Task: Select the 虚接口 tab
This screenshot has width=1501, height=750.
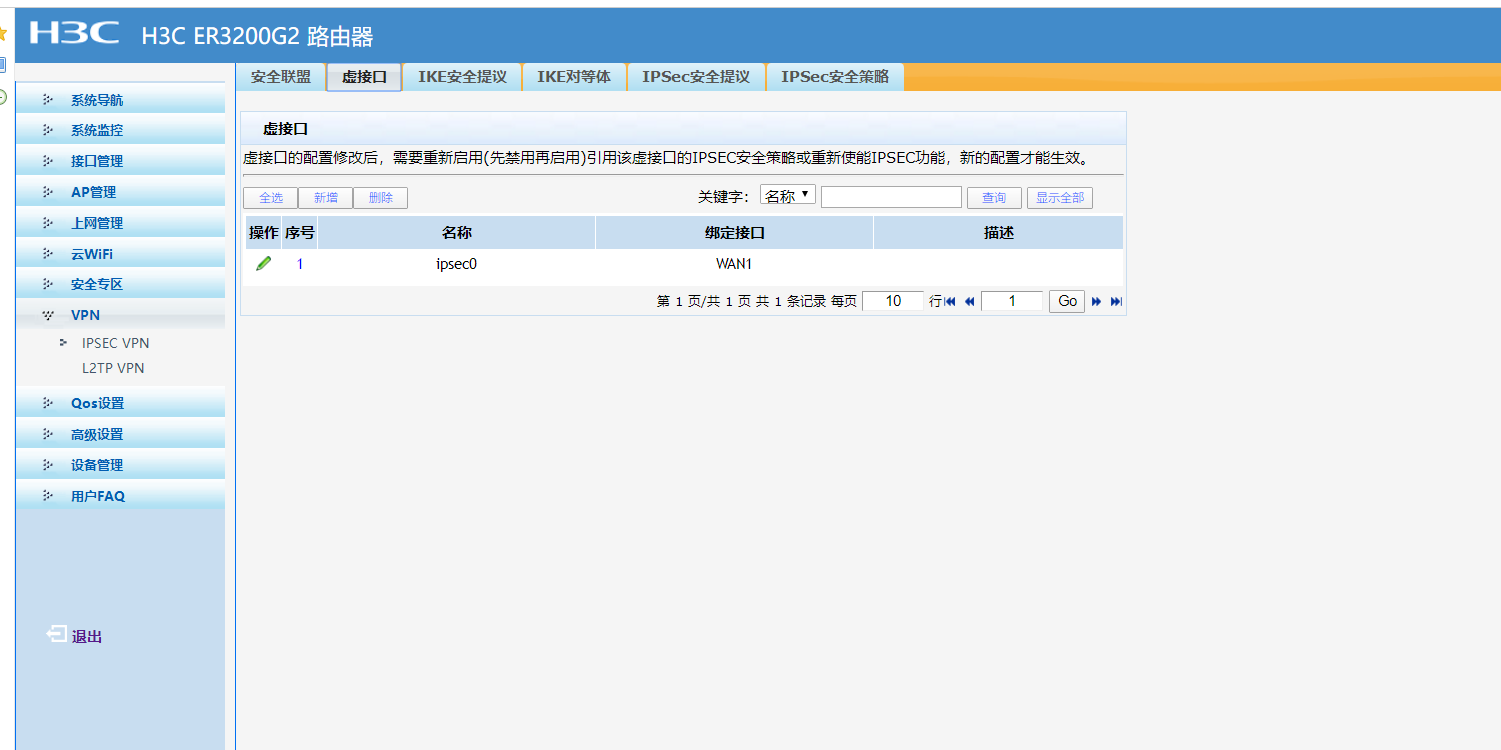Action: (364, 77)
